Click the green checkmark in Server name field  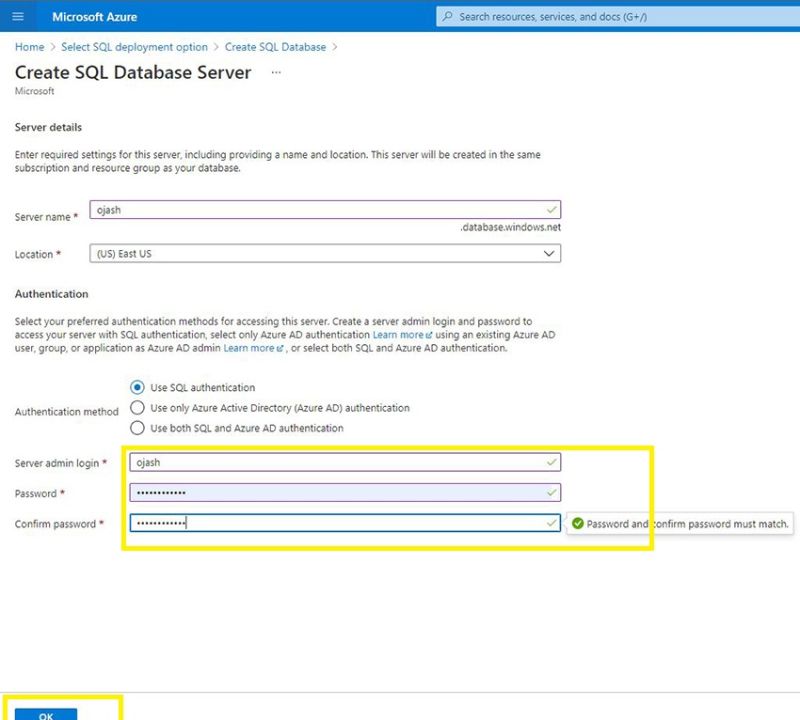tap(550, 209)
